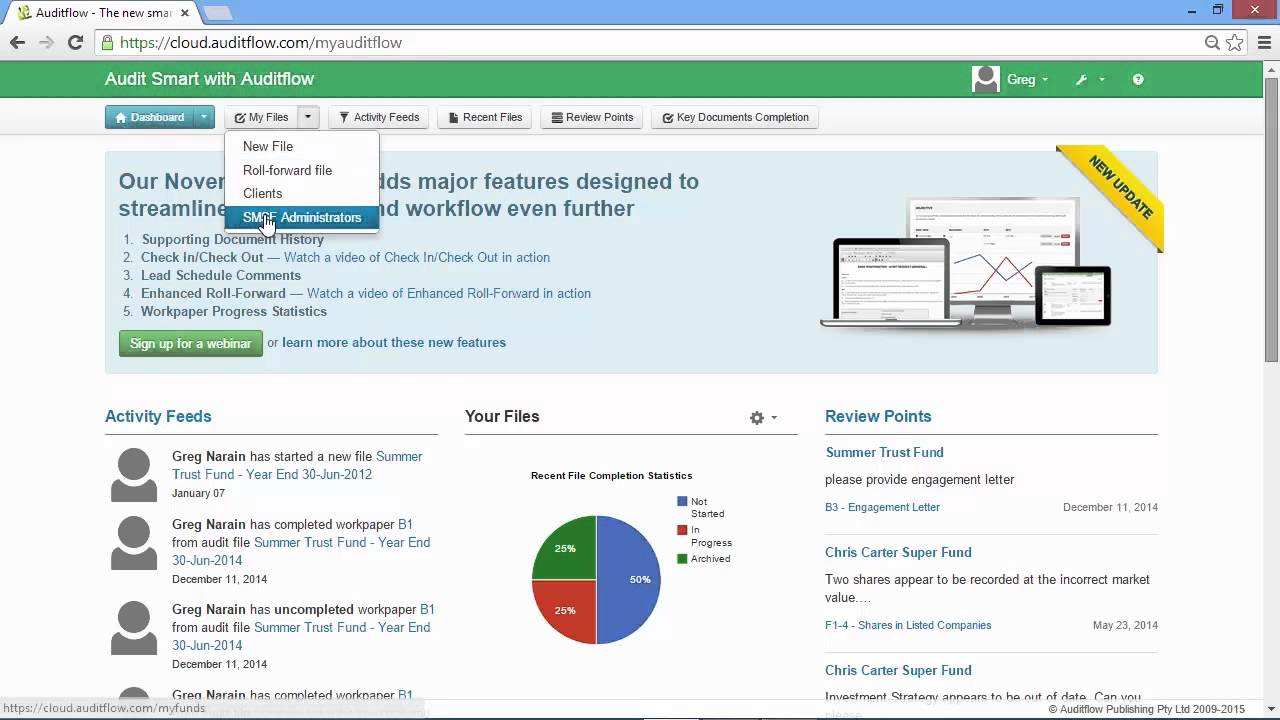This screenshot has height=720, width=1280.
Task: Click first Greg Narain activity avatar
Action: [x=134, y=475]
